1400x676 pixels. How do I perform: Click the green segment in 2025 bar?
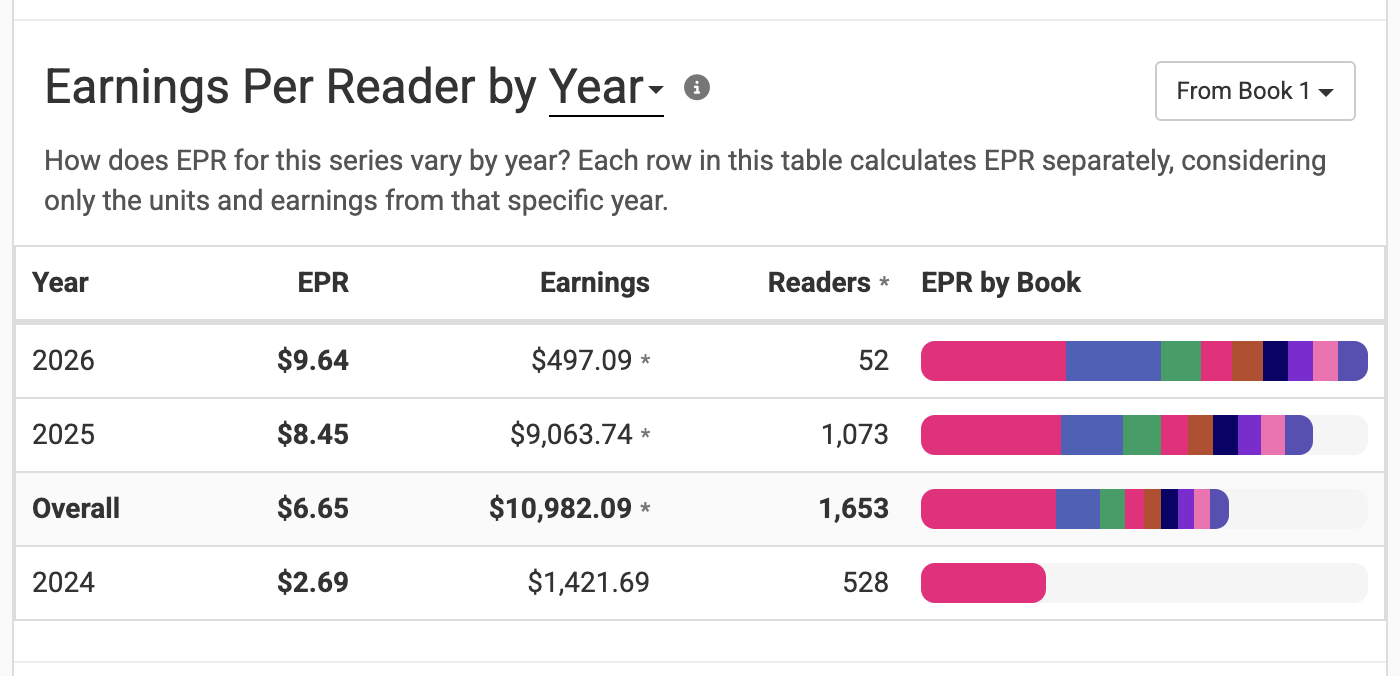[1141, 435]
